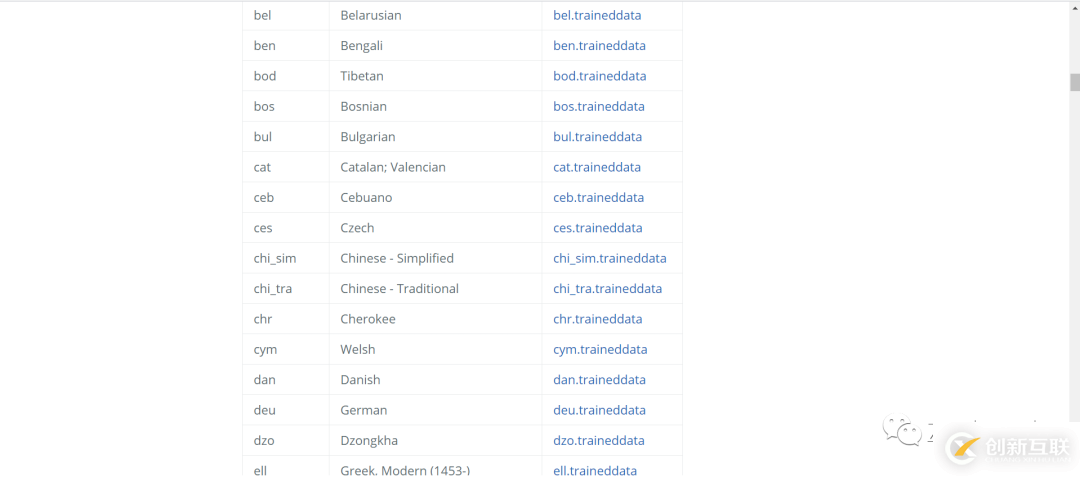Click the "Chinese - Simplified" language cell
This screenshot has width=1080, height=477.
[397, 258]
